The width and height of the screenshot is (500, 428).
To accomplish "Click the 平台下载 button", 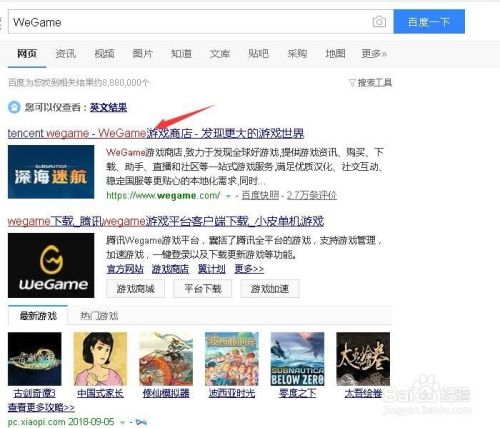I will tap(203, 289).
